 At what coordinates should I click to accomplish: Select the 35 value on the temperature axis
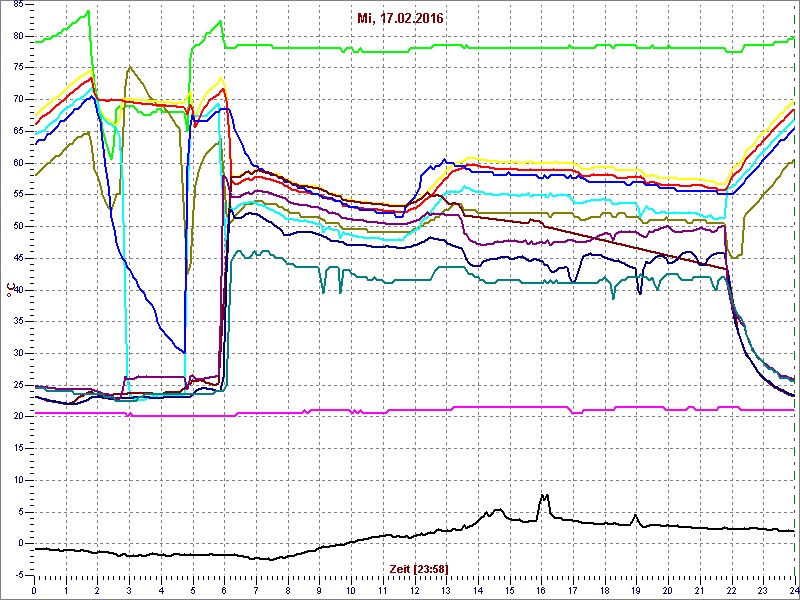pos(17,321)
